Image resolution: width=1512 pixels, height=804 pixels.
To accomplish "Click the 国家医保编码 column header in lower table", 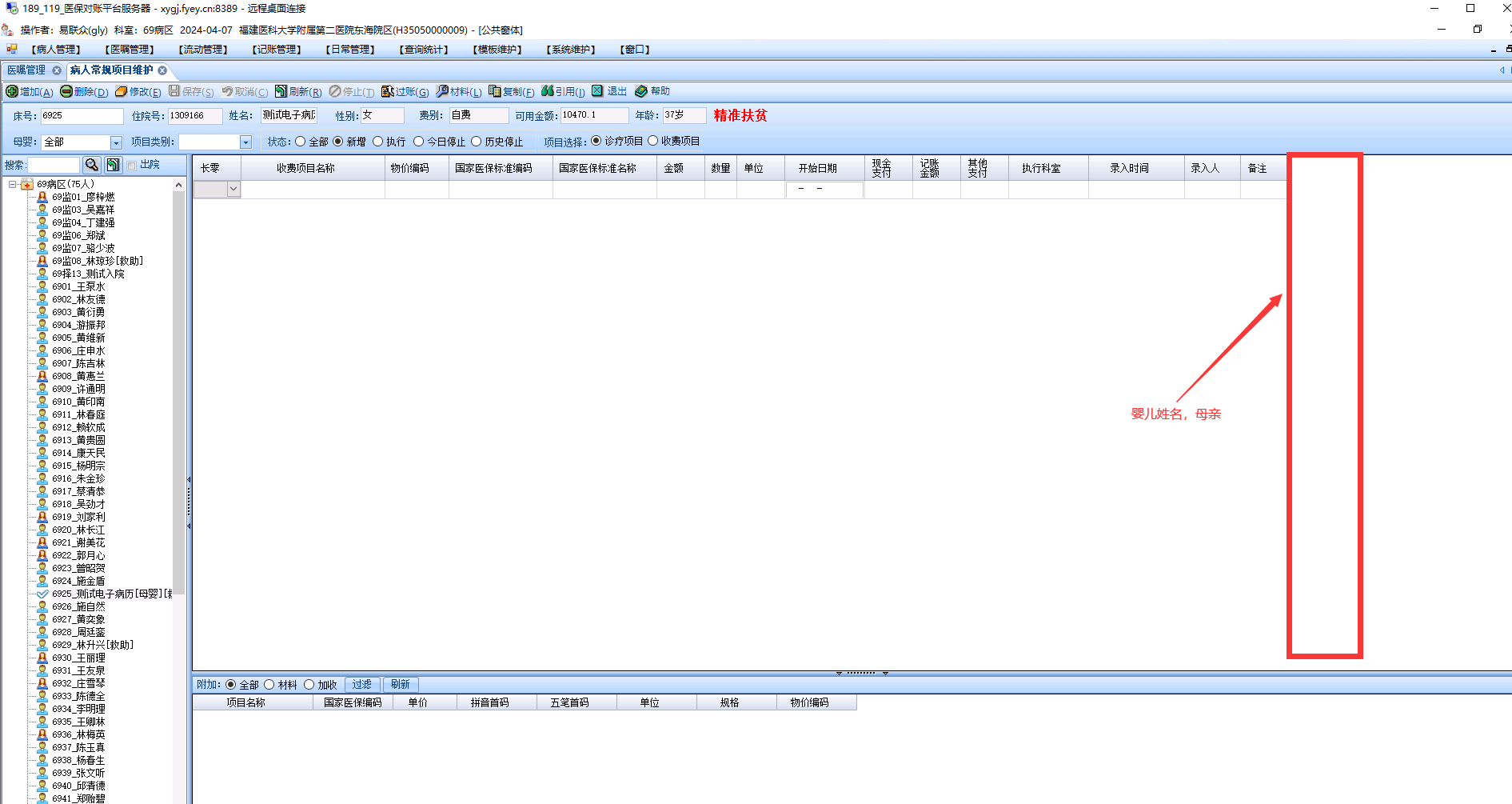I will [x=353, y=702].
